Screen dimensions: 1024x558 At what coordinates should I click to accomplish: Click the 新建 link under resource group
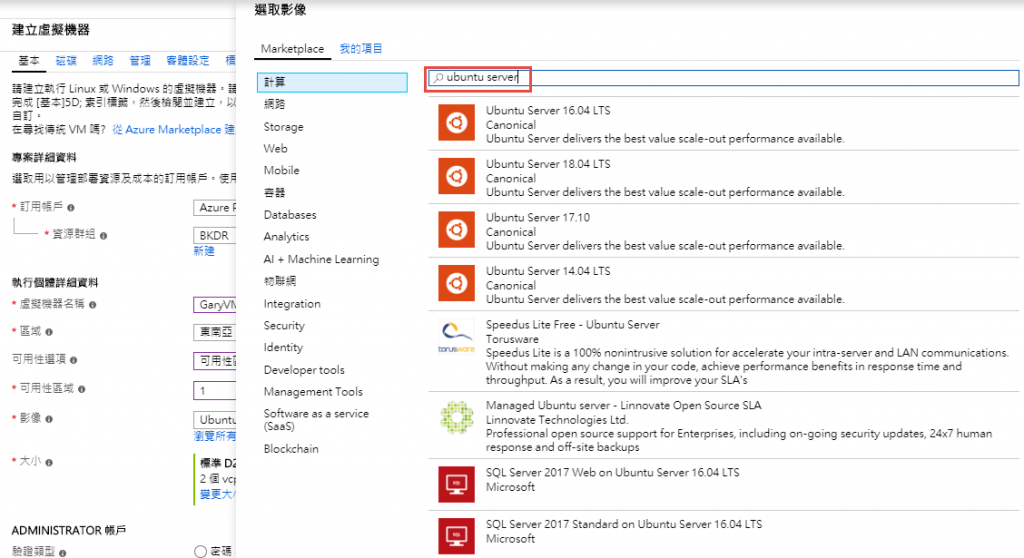click(x=204, y=251)
